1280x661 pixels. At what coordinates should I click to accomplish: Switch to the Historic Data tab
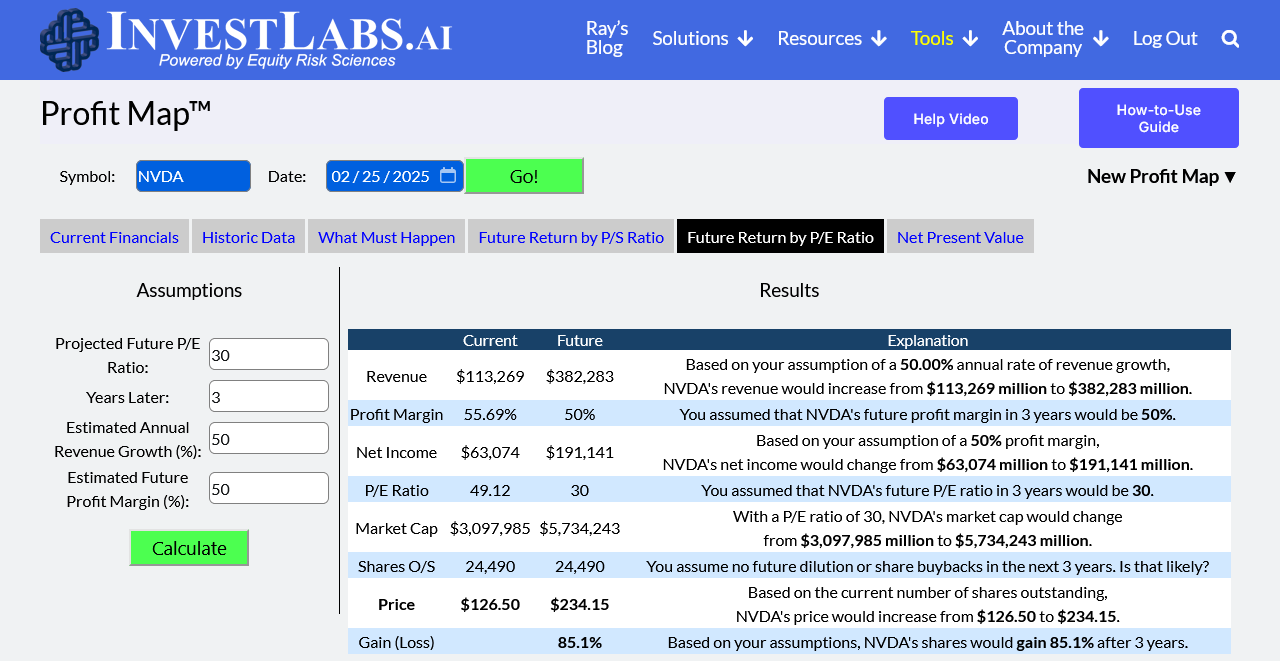[248, 237]
